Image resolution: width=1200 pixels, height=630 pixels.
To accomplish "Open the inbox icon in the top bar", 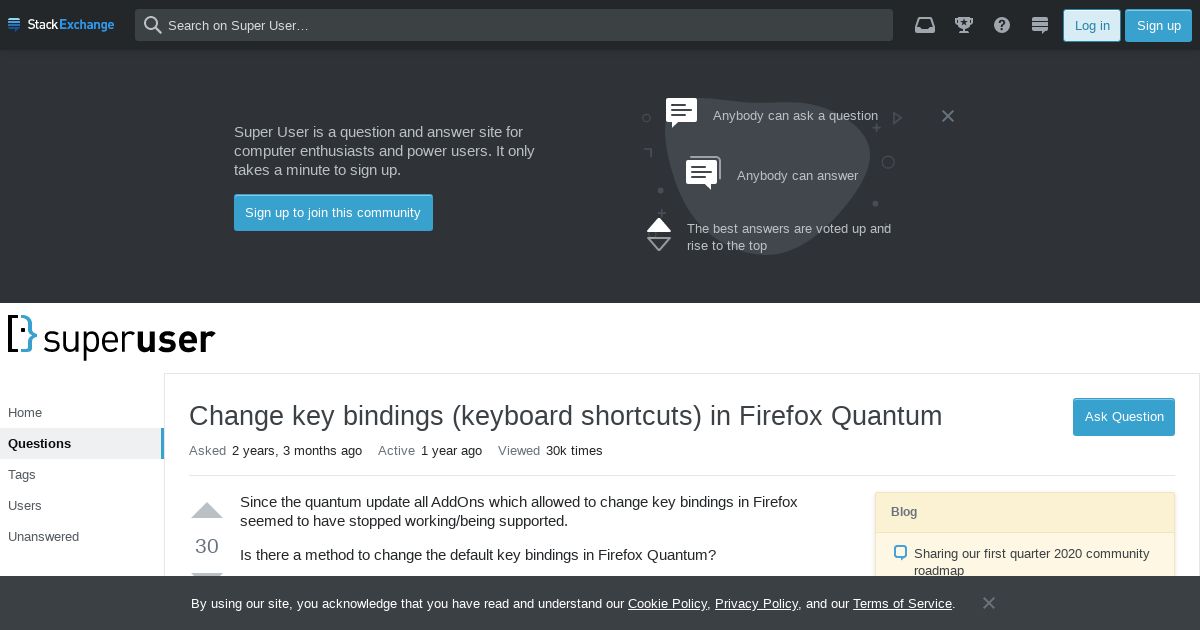I will 925,25.
